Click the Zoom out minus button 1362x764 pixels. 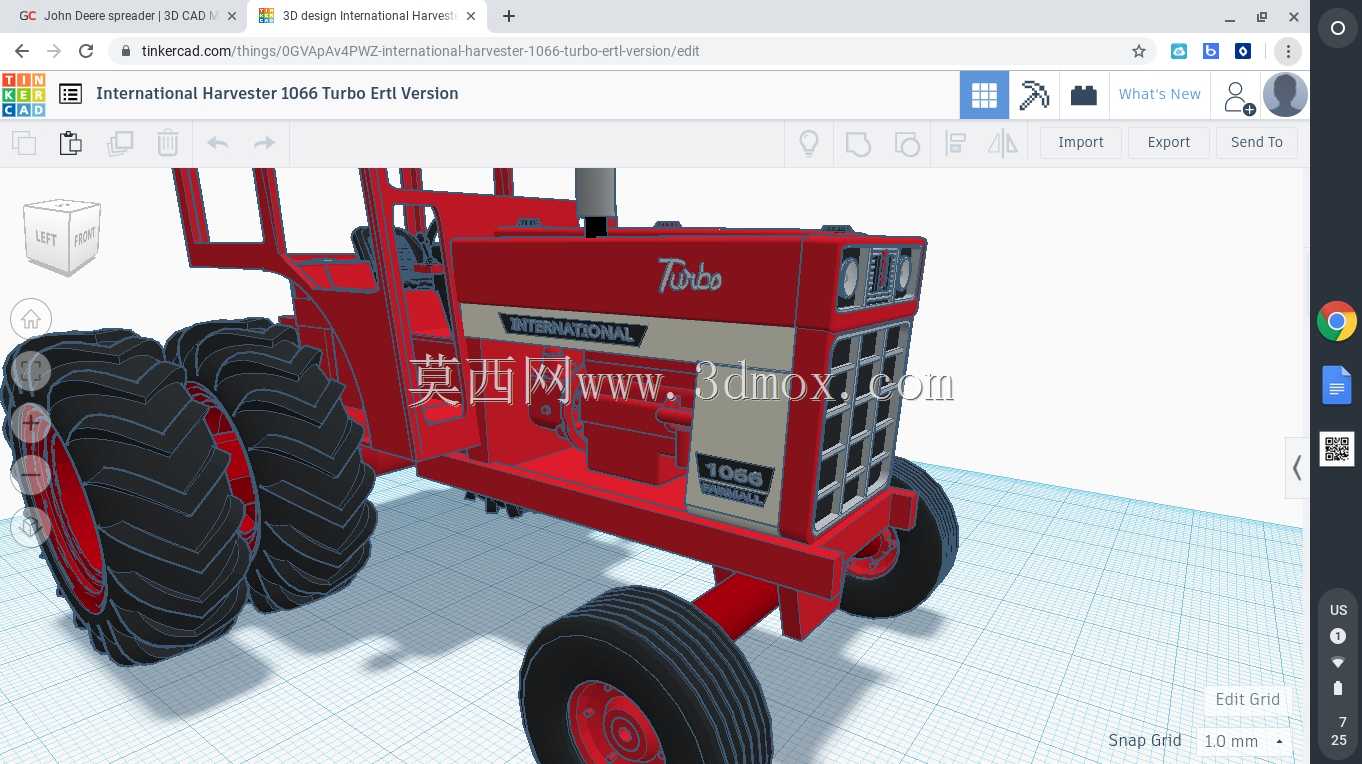[x=31, y=474]
